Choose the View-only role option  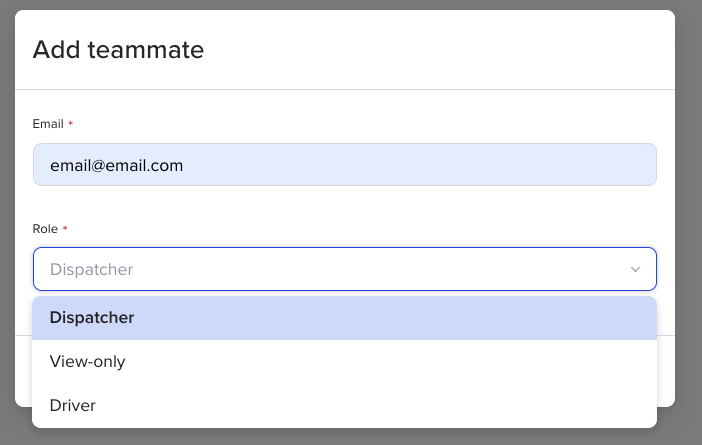pos(88,362)
